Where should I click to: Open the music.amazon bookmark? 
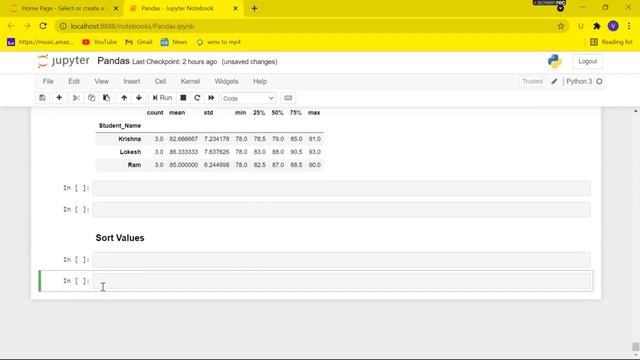point(40,42)
